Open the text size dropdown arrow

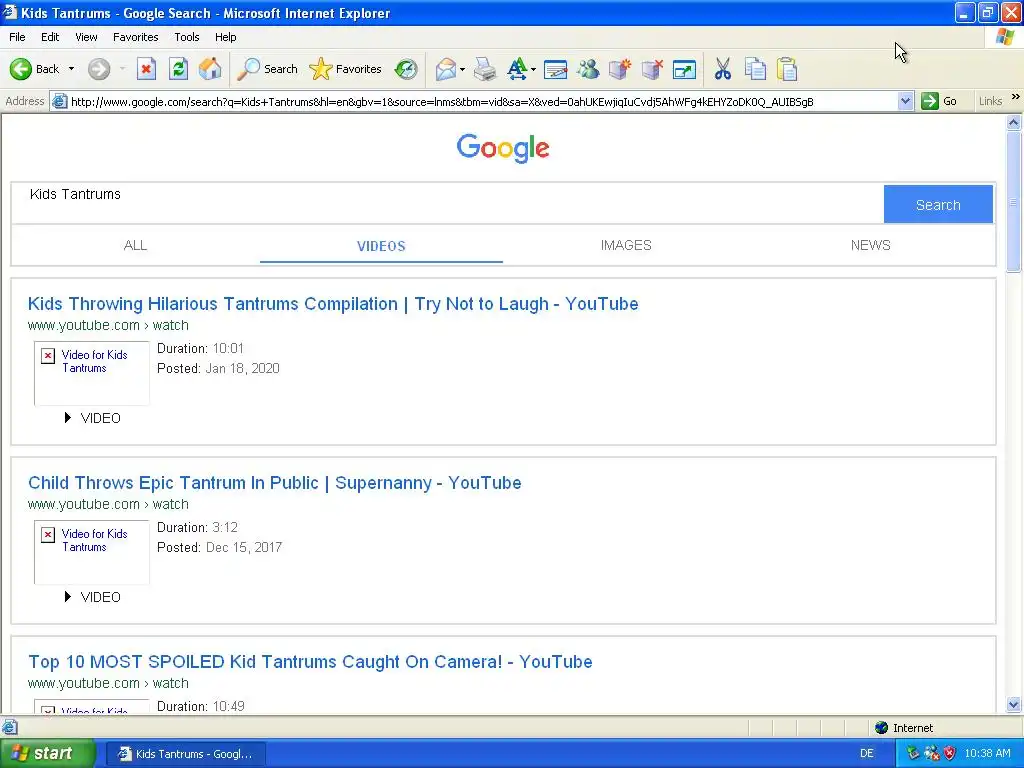click(534, 69)
